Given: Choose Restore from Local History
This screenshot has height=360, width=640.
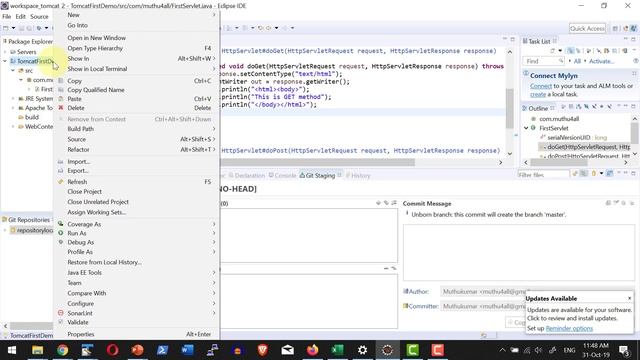Looking at the screenshot, I should pos(104,262).
